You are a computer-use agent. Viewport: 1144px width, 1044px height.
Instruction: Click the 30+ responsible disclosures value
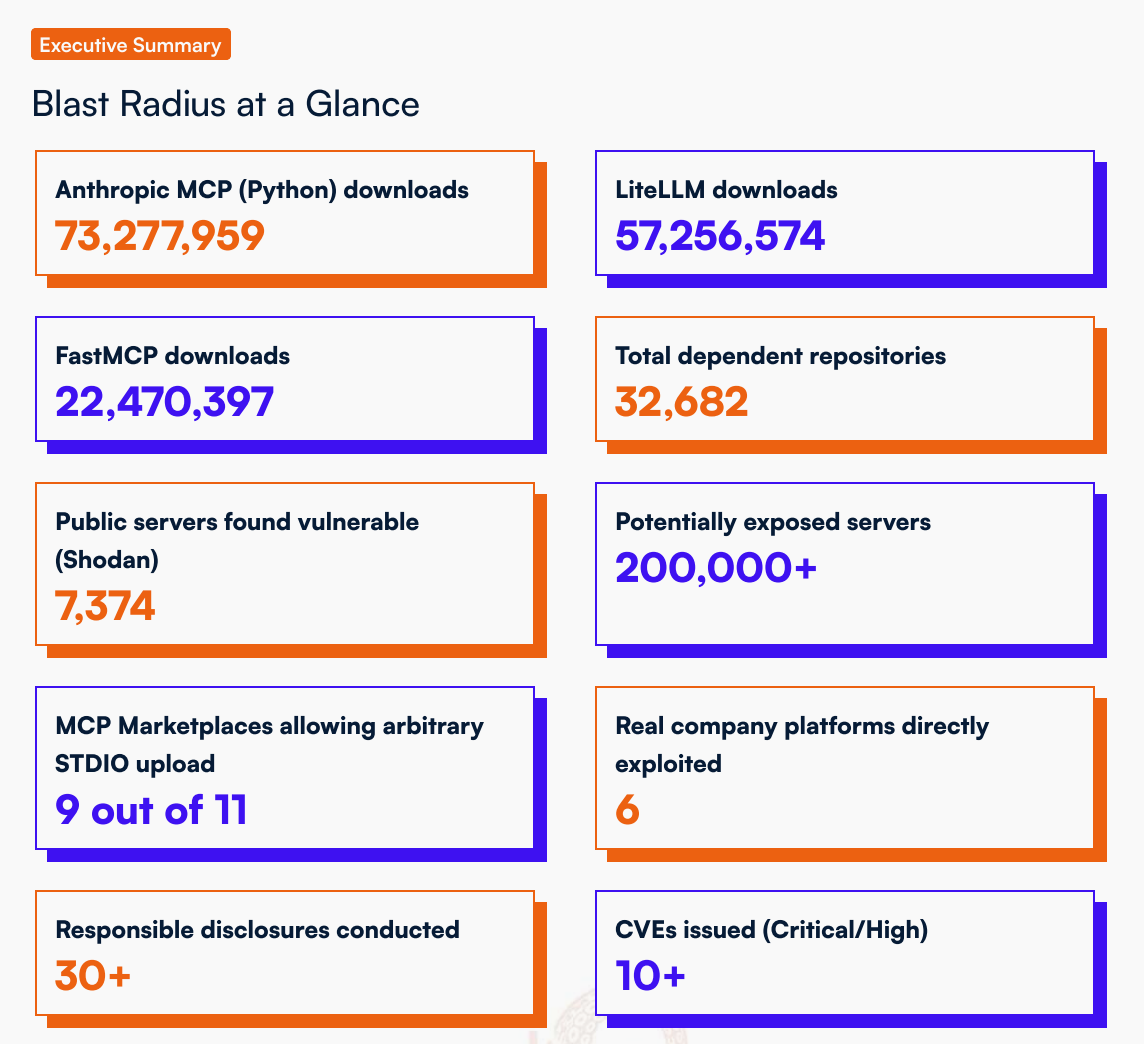tap(93, 975)
